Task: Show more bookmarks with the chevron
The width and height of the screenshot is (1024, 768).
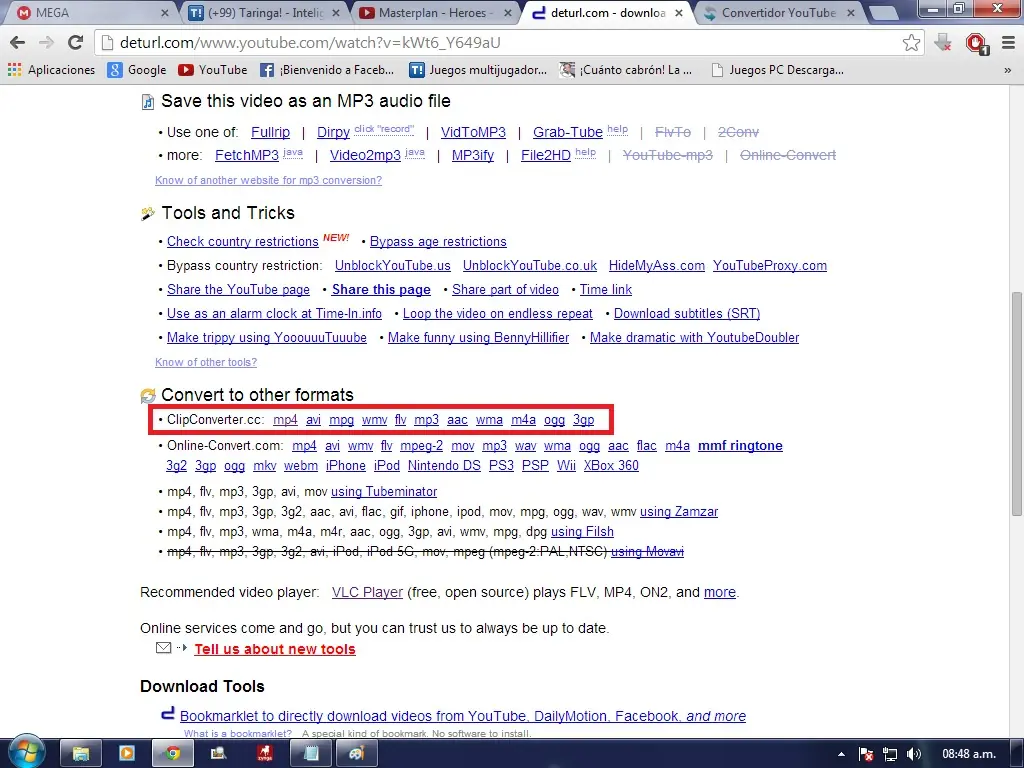Action: tap(1008, 70)
